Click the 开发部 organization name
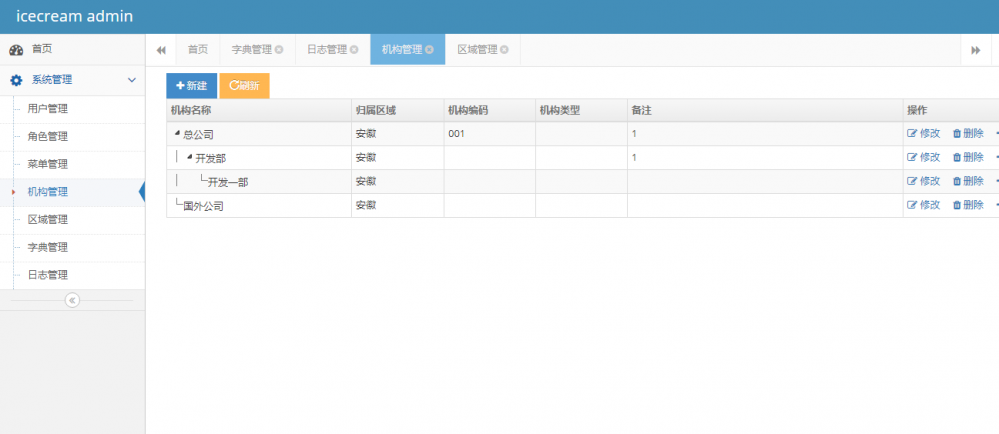 (211, 158)
